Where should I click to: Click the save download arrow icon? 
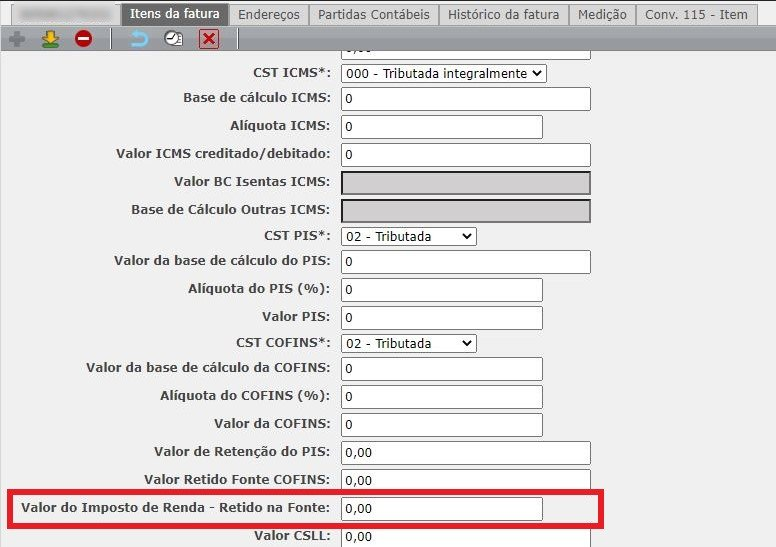click(50, 39)
